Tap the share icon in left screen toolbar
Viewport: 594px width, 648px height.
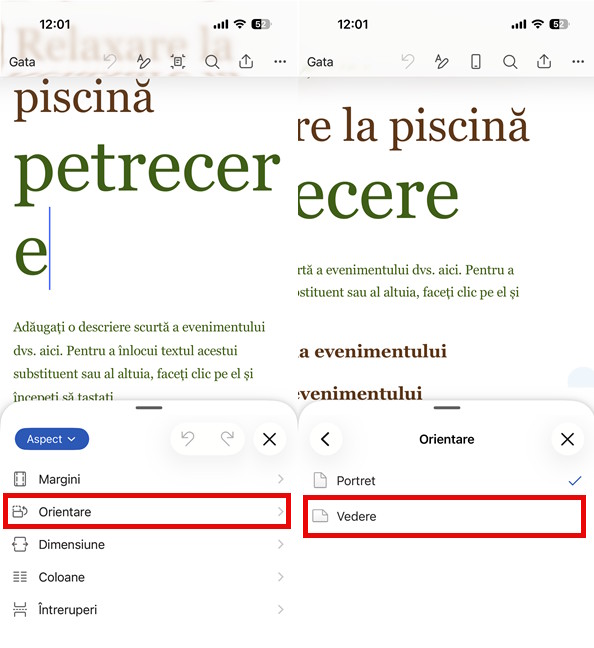(246, 62)
